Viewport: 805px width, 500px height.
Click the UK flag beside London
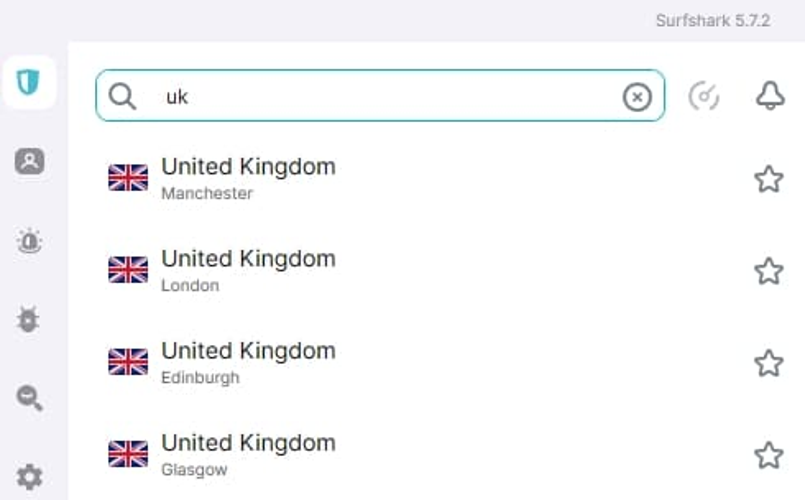pos(128,270)
